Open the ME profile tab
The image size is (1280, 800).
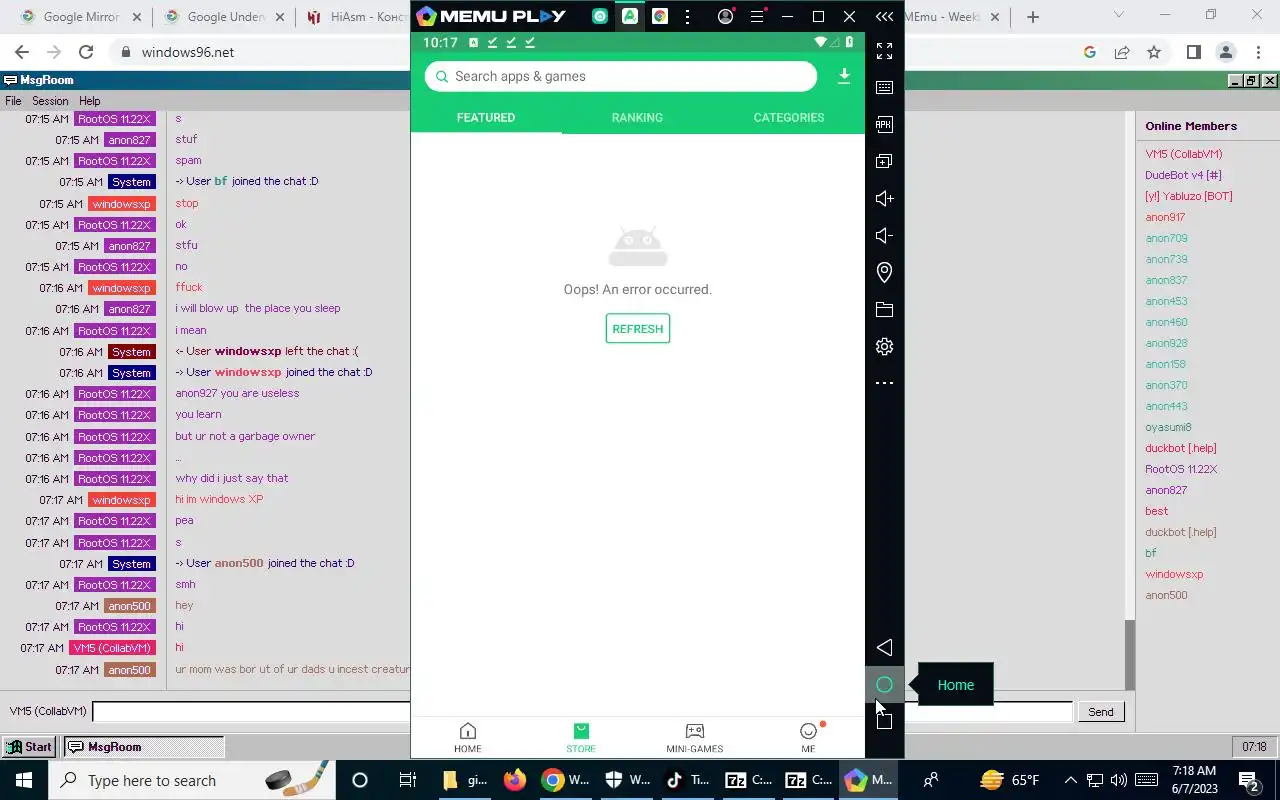tap(808, 738)
